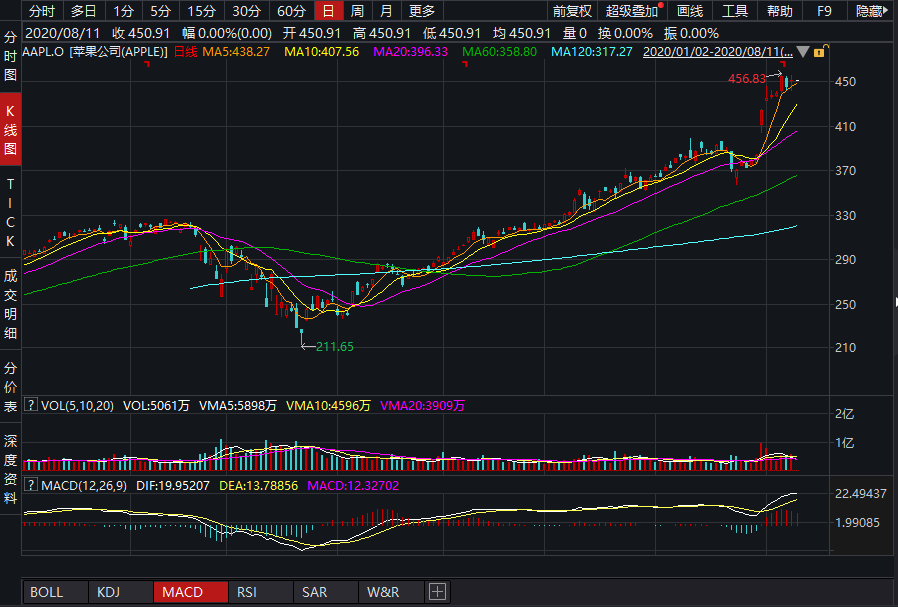Image resolution: width=898 pixels, height=607 pixels.
Task: Click the 2020/01/02-2020/08/11 date range link
Action: tap(718, 51)
